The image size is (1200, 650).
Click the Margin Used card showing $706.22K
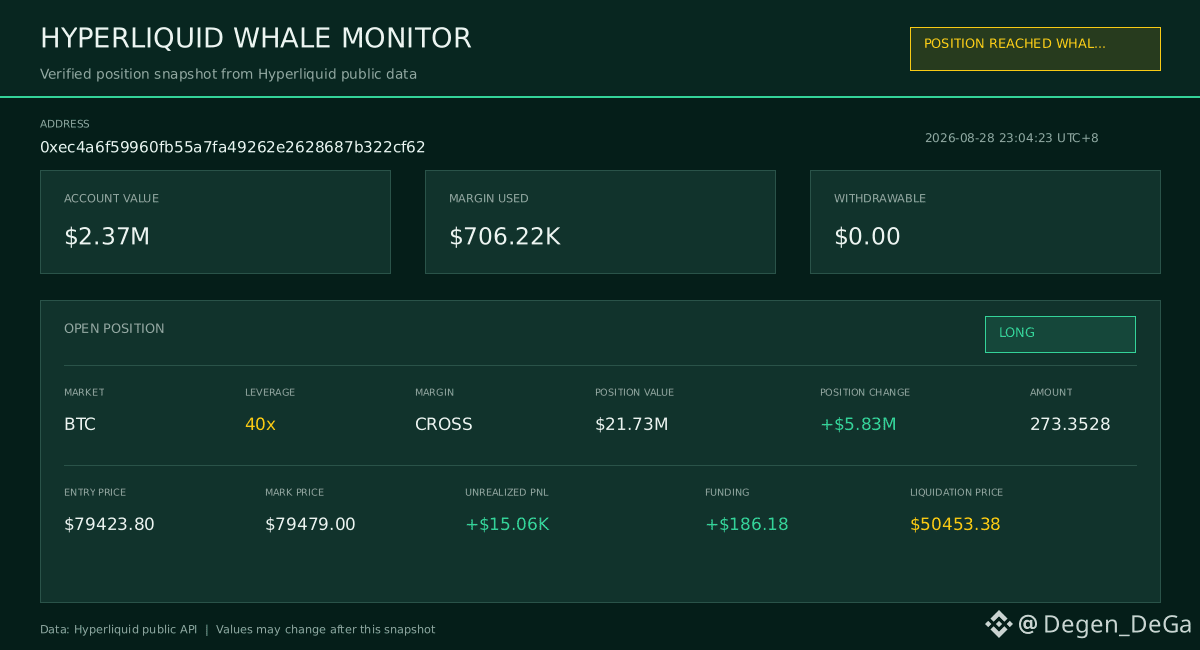[x=600, y=222]
